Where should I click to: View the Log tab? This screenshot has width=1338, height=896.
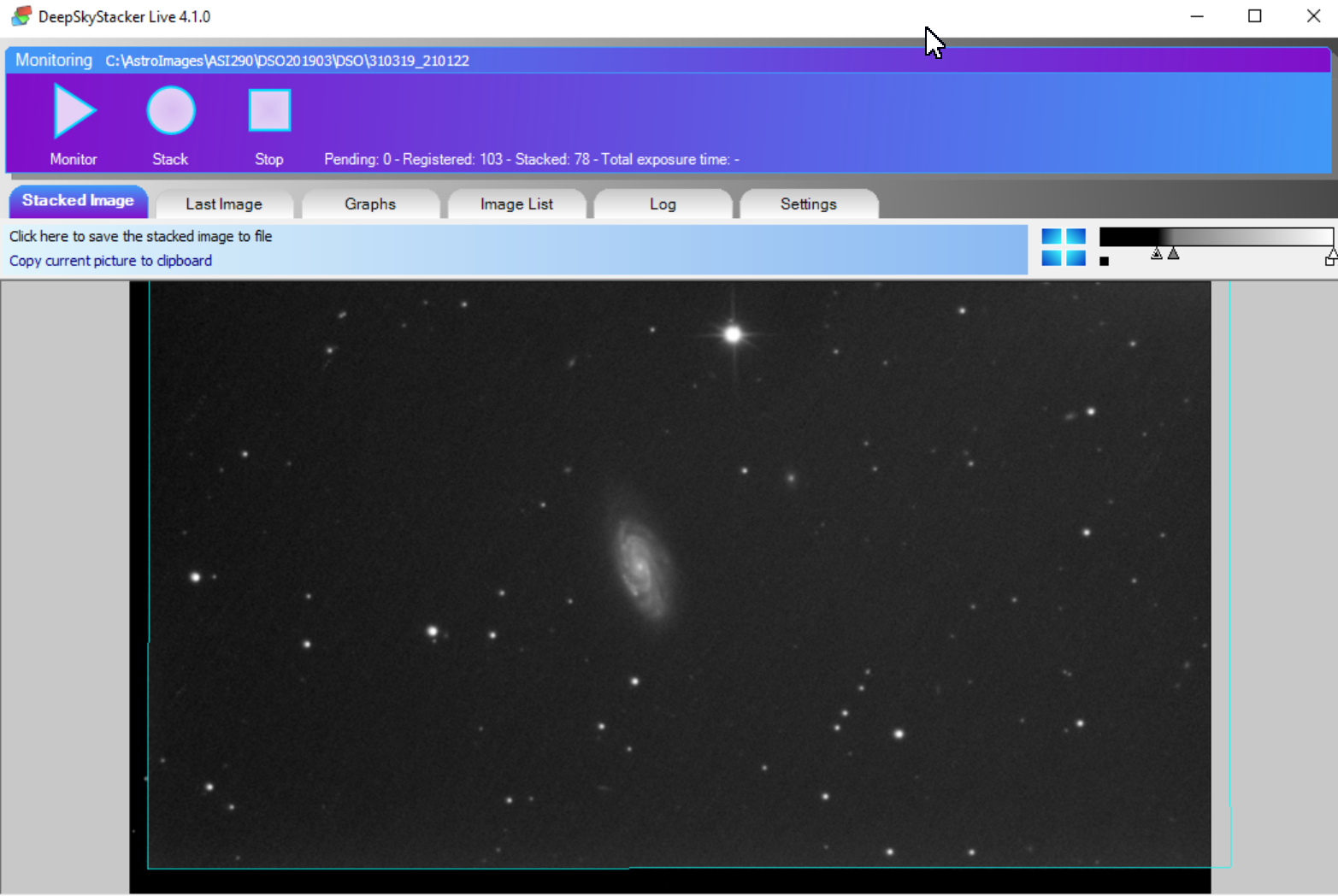(663, 204)
